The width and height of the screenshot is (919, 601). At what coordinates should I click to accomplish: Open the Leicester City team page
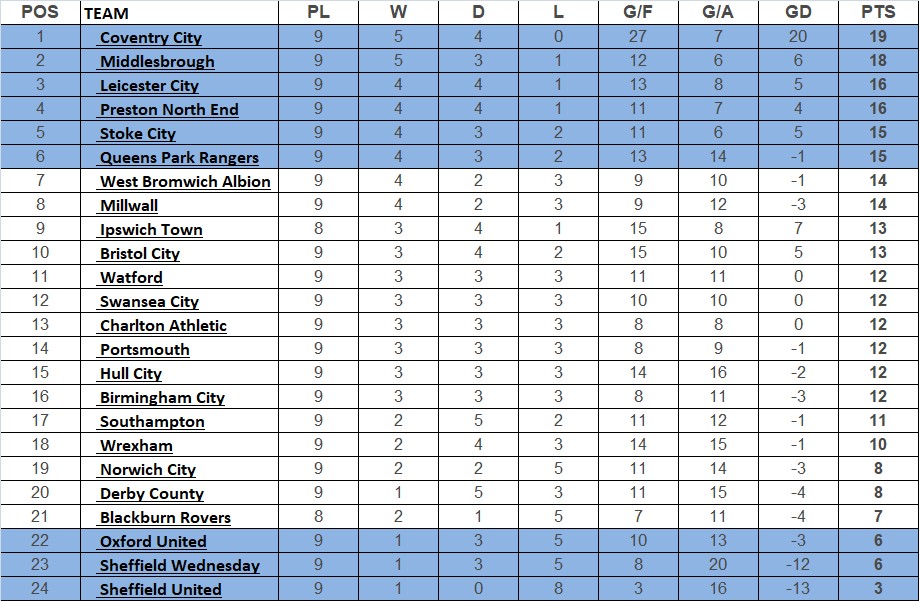(x=149, y=86)
